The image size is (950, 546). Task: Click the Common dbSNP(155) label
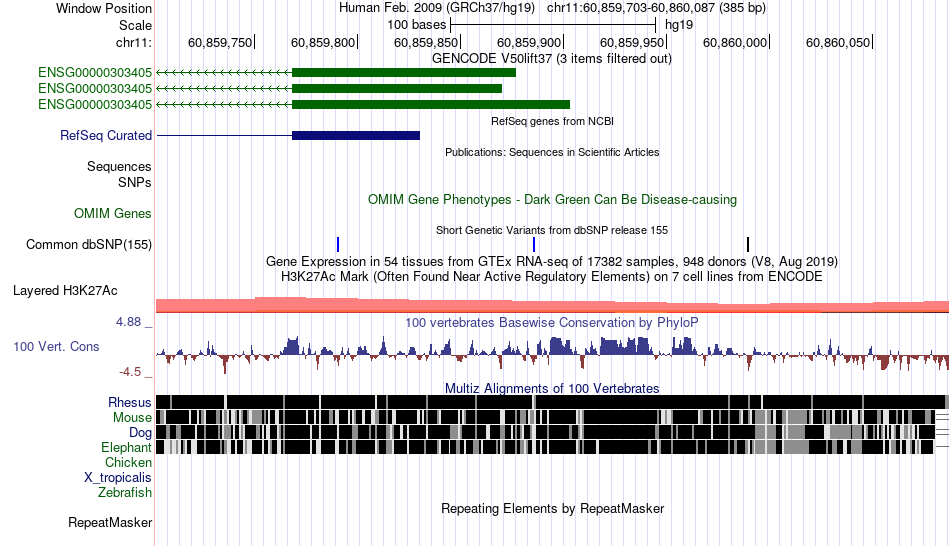89,244
